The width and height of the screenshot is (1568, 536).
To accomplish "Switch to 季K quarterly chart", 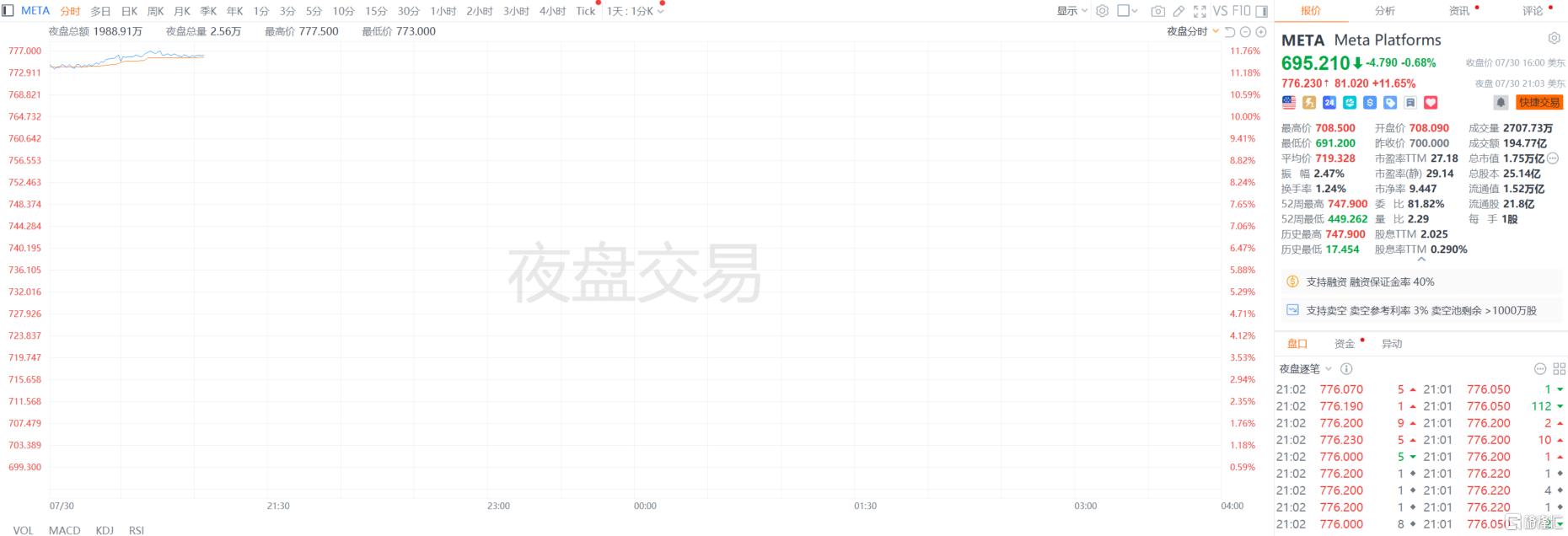I will 208,11.
